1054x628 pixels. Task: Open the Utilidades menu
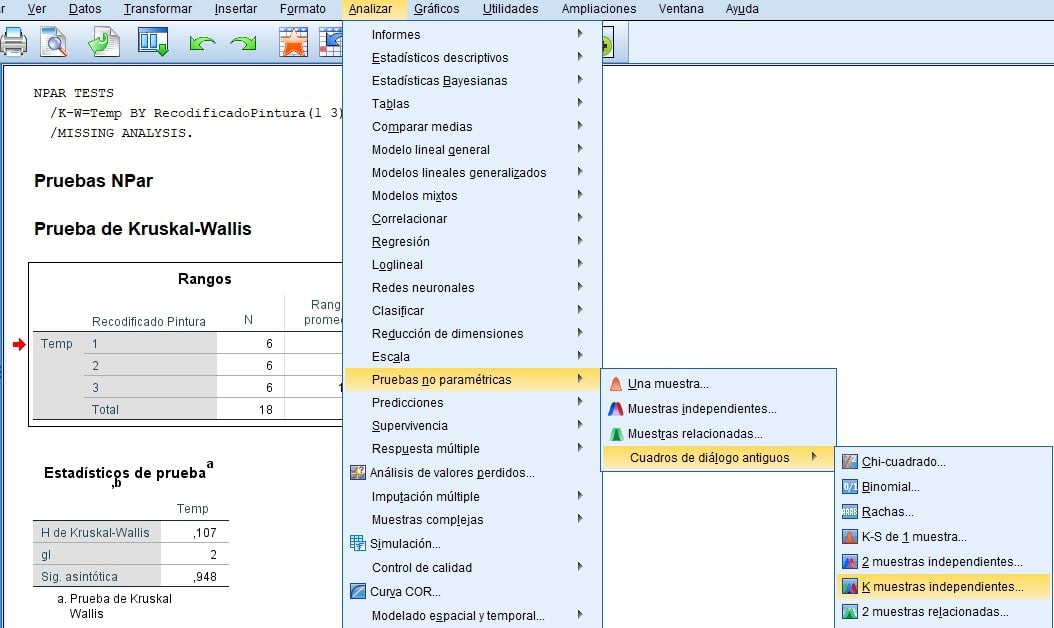[x=510, y=9]
